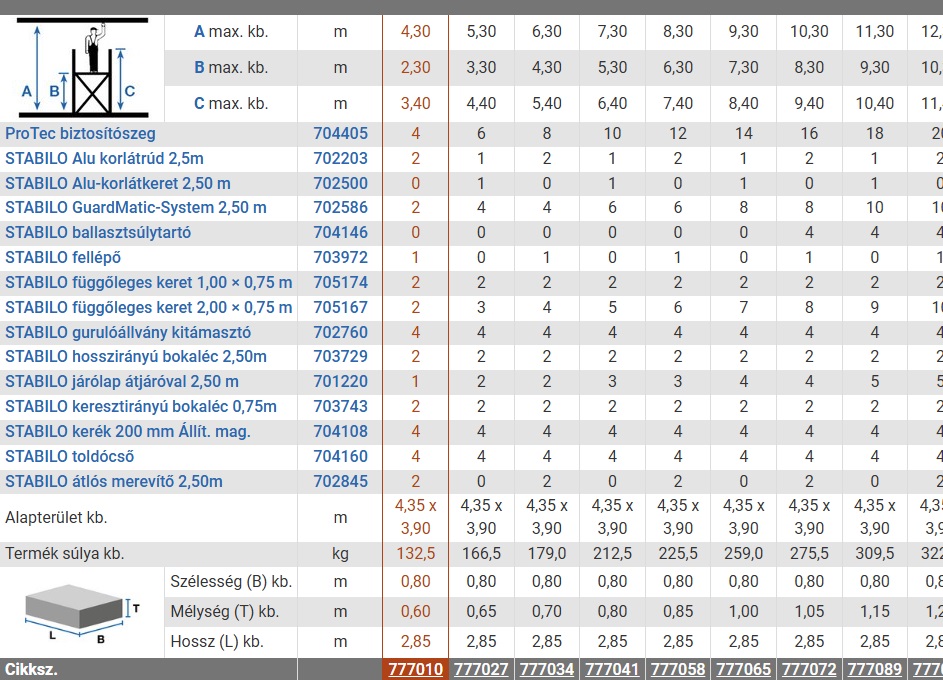The height and width of the screenshot is (680, 943).
Task: Click article number 704160
Action: point(340,456)
